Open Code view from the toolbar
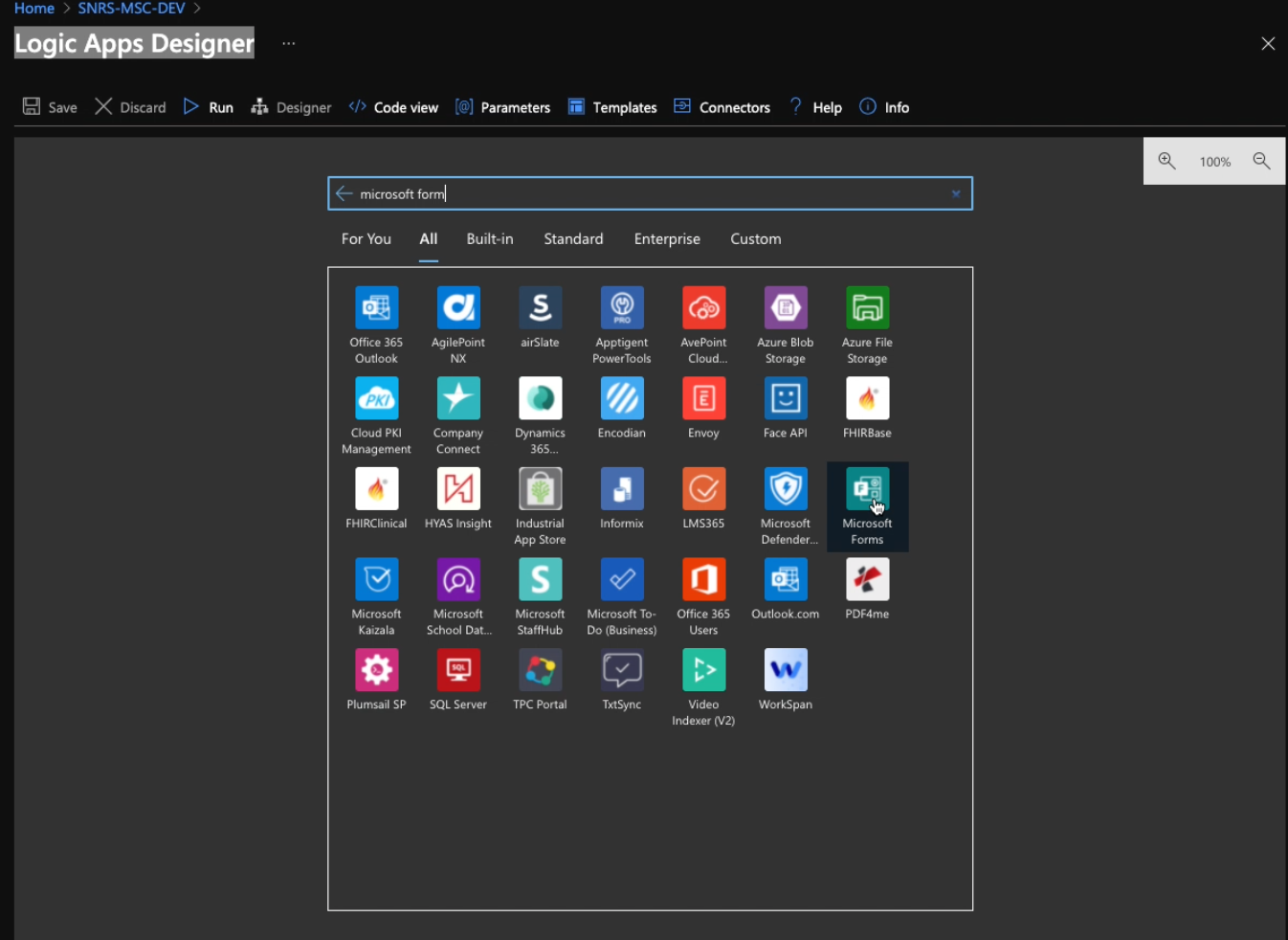The height and width of the screenshot is (940, 1288). (x=393, y=106)
